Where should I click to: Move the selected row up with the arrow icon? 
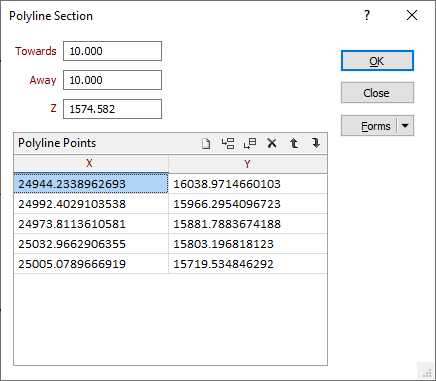pos(294,144)
